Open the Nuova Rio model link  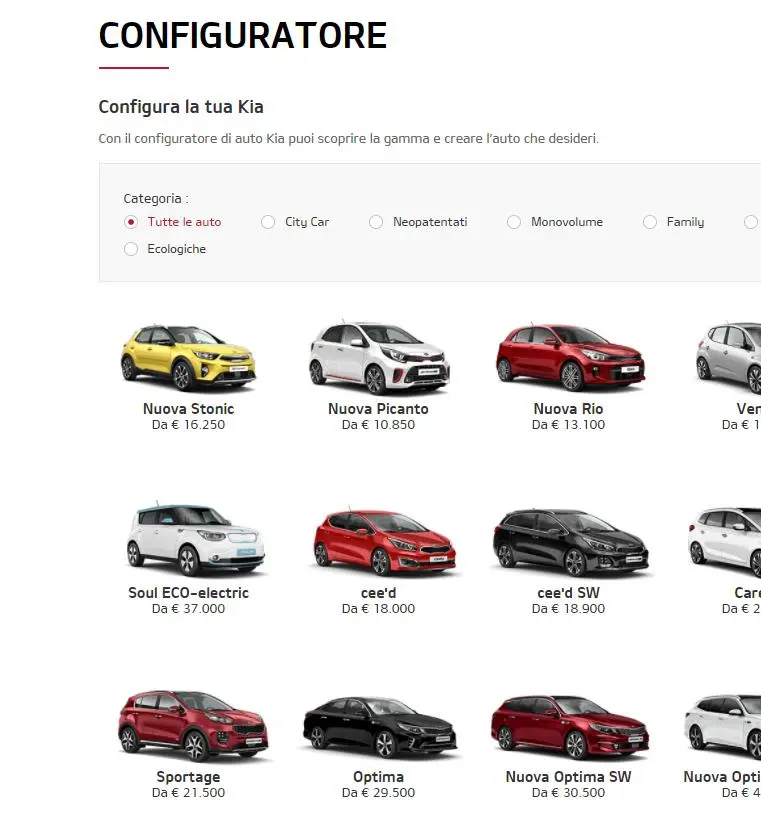click(568, 409)
